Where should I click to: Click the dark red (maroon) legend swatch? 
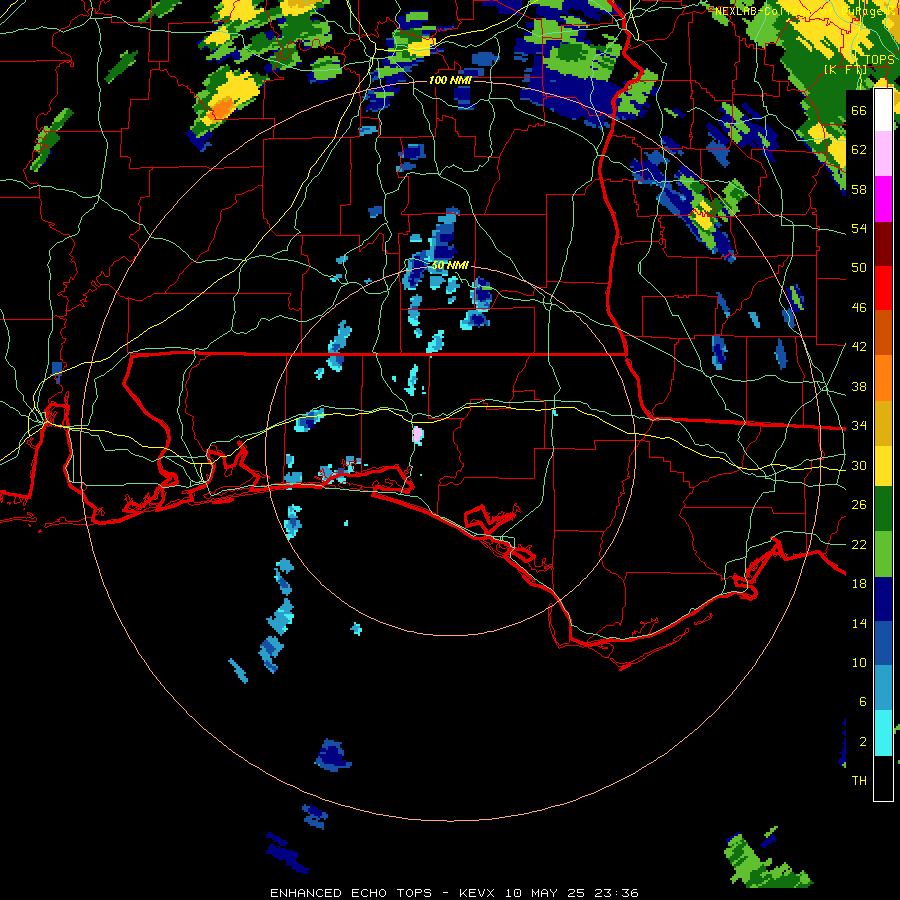(x=883, y=243)
